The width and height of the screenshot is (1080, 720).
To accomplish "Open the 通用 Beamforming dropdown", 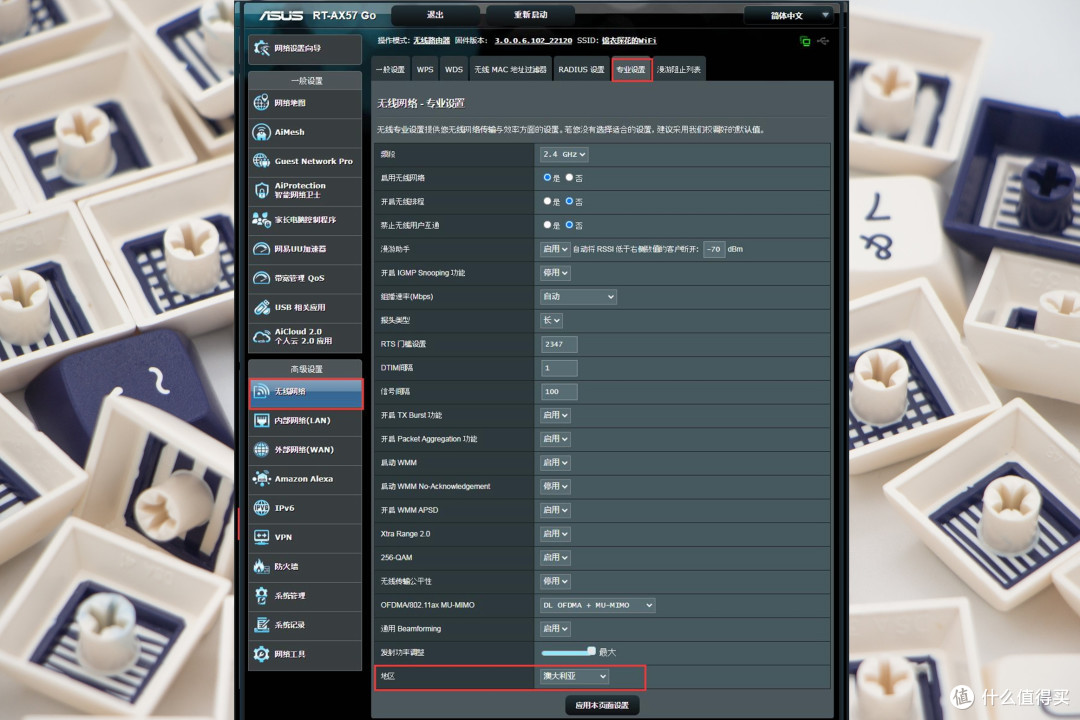I will tap(554, 628).
